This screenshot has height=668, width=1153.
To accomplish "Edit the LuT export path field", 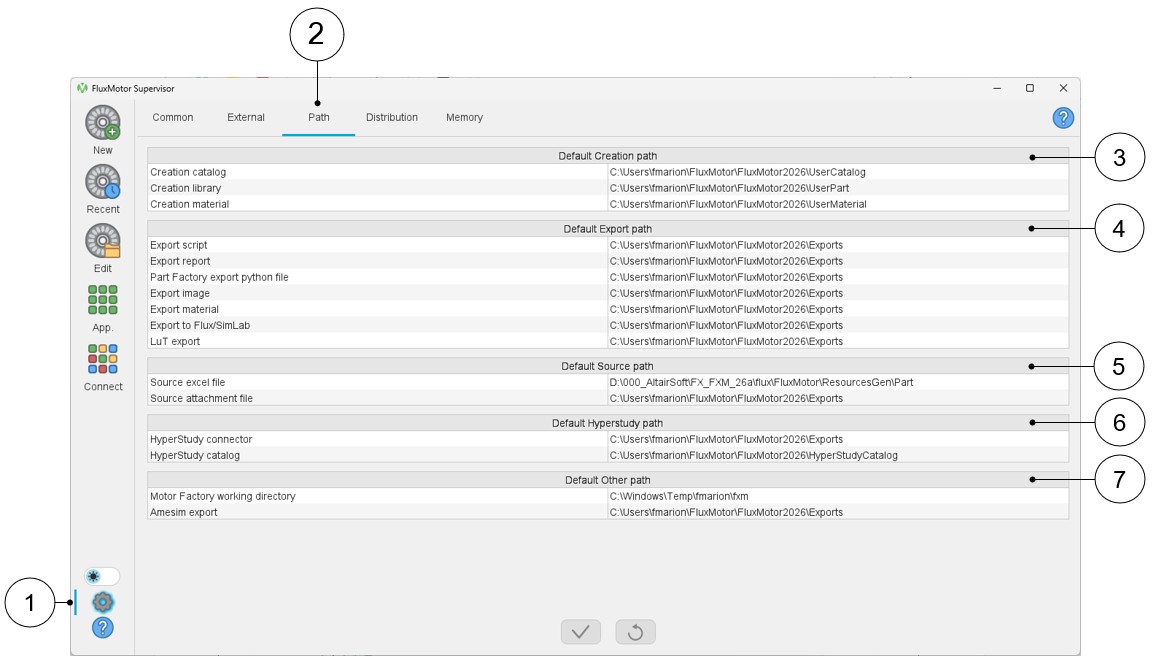I will pyautogui.click(x=838, y=341).
